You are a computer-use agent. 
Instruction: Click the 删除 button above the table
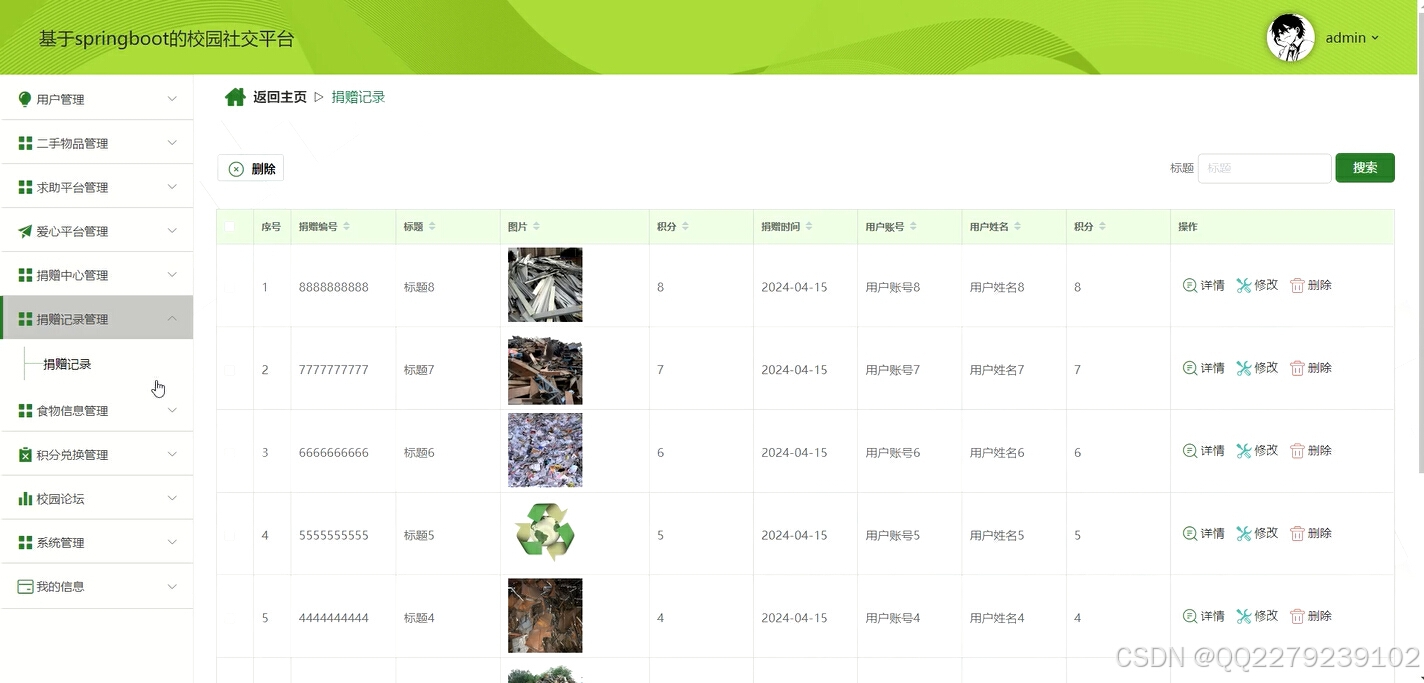tap(250, 167)
